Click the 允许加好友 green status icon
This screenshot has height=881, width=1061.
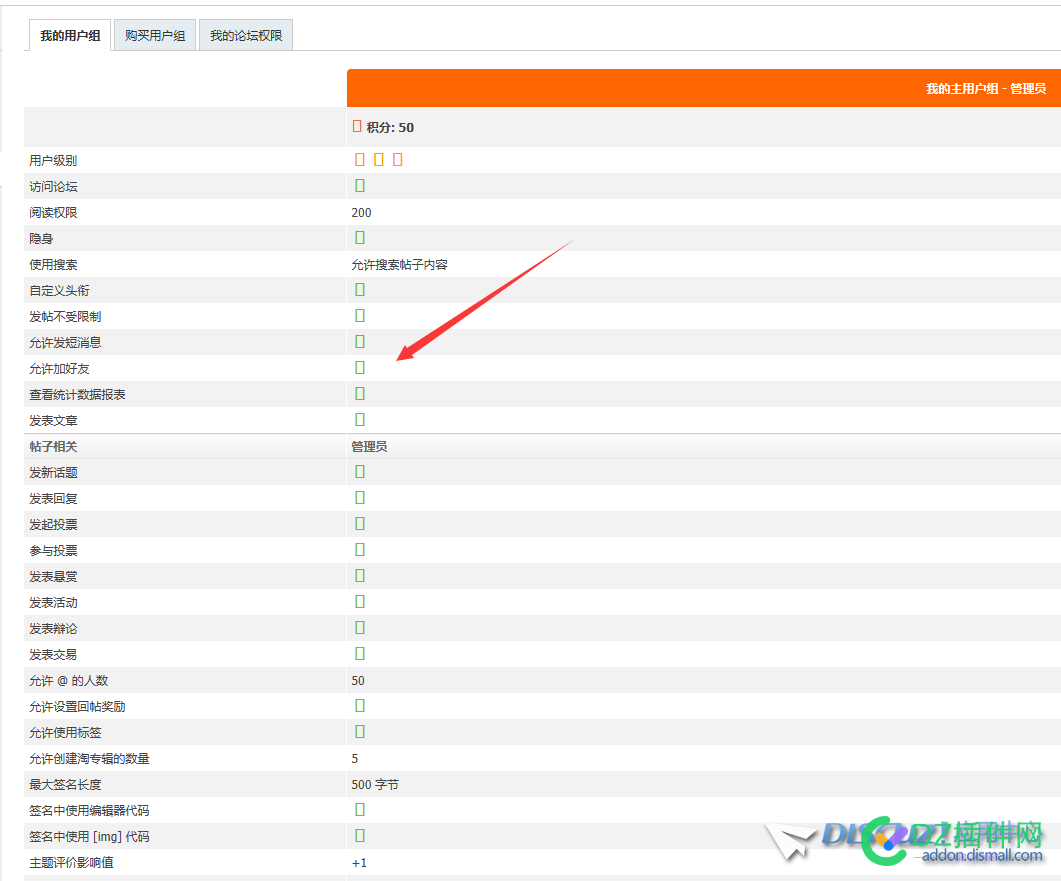pos(360,368)
